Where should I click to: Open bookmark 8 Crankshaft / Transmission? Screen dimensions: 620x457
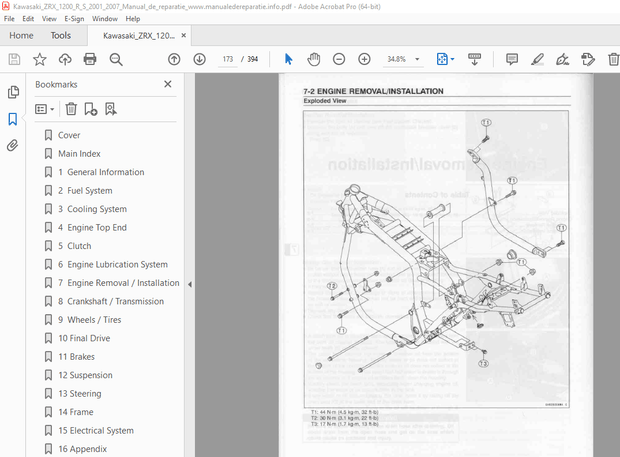click(111, 301)
